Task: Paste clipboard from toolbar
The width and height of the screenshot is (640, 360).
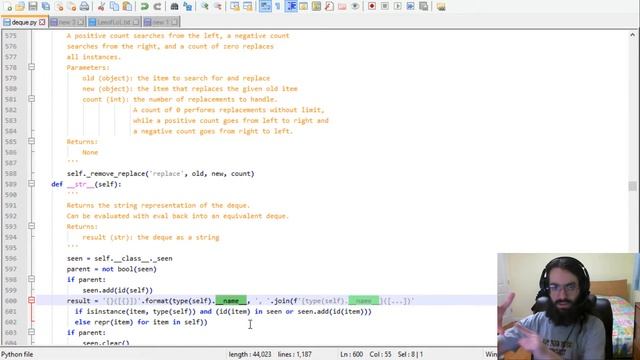Action: 127,6
